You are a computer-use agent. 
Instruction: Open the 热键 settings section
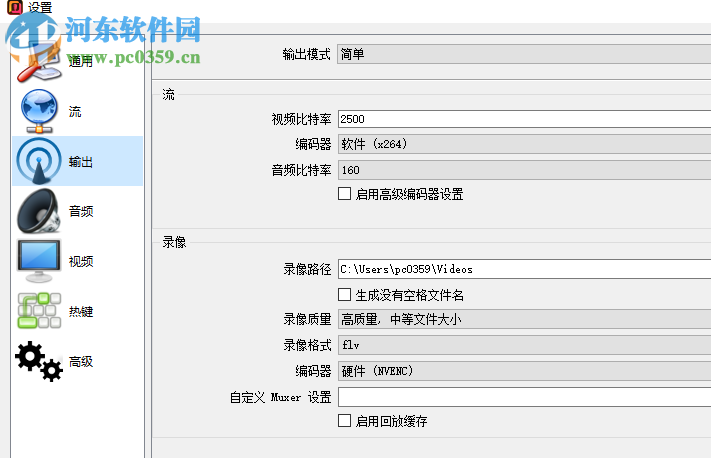click(x=78, y=311)
